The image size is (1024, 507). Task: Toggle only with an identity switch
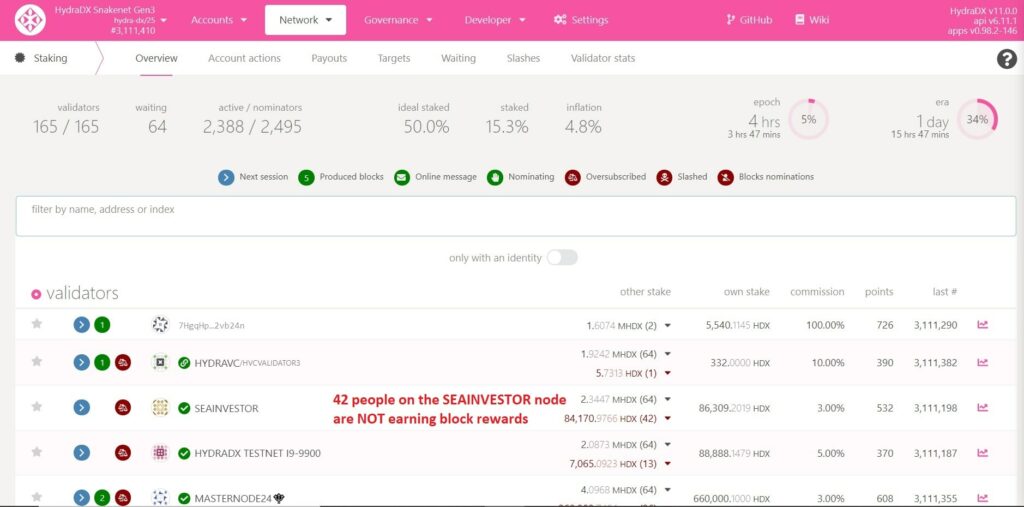pyautogui.click(x=561, y=258)
